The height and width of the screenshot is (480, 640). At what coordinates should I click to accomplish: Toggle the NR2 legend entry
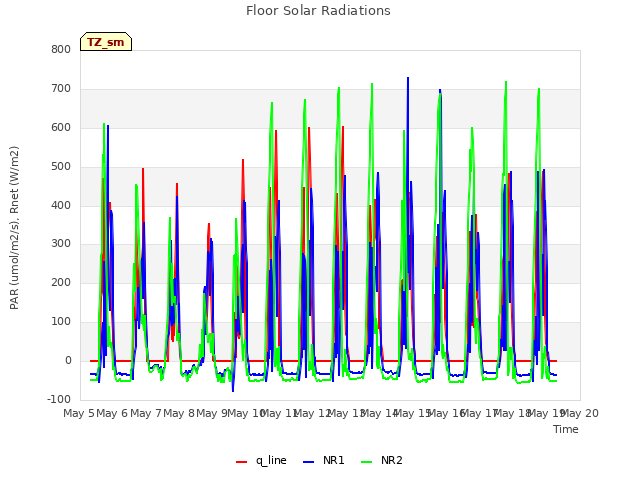pos(382,460)
